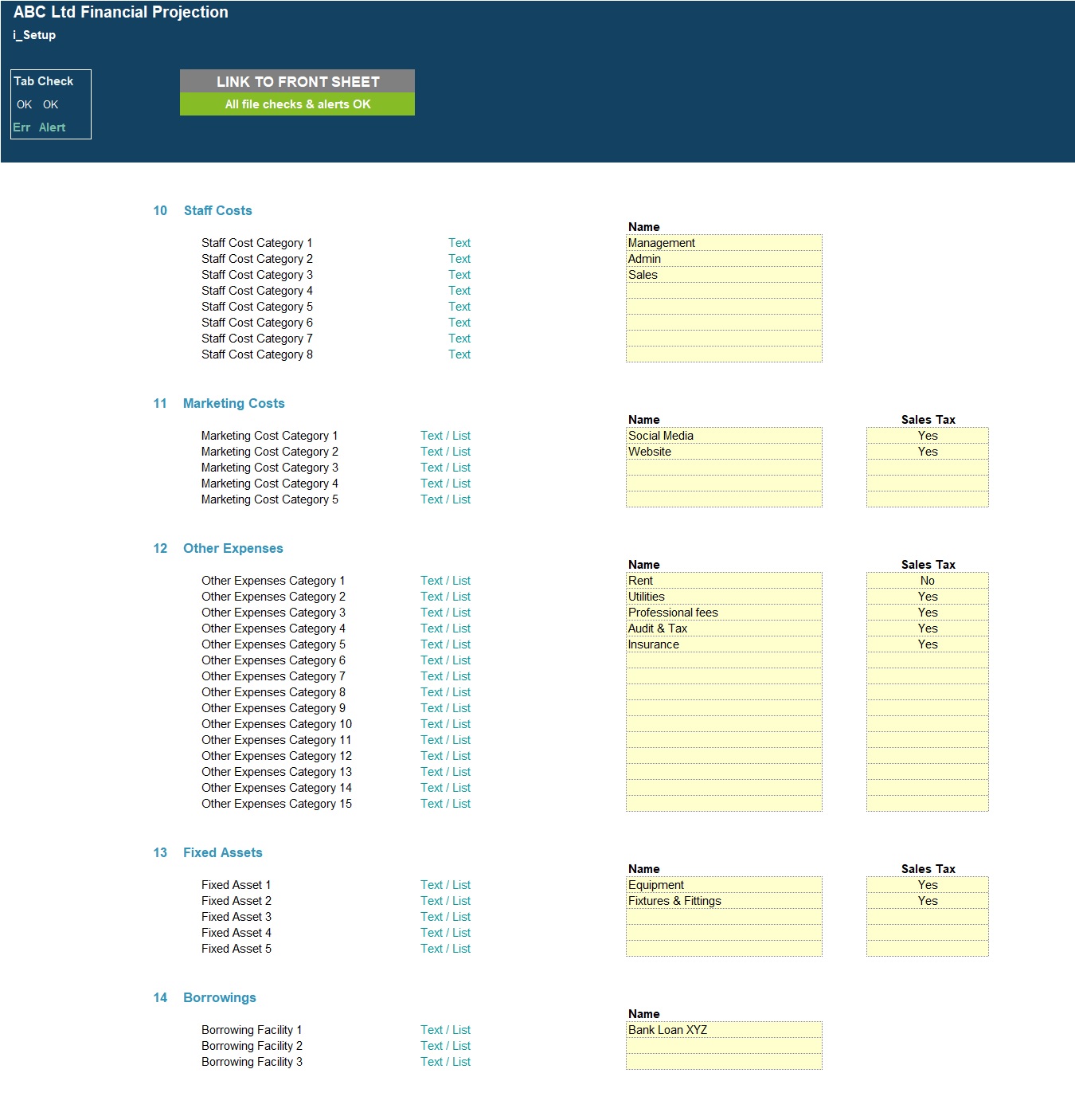The image size is (1075, 1120).
Task: Select the Equipment fixed asset name cell
Action: tap(724, 885)
